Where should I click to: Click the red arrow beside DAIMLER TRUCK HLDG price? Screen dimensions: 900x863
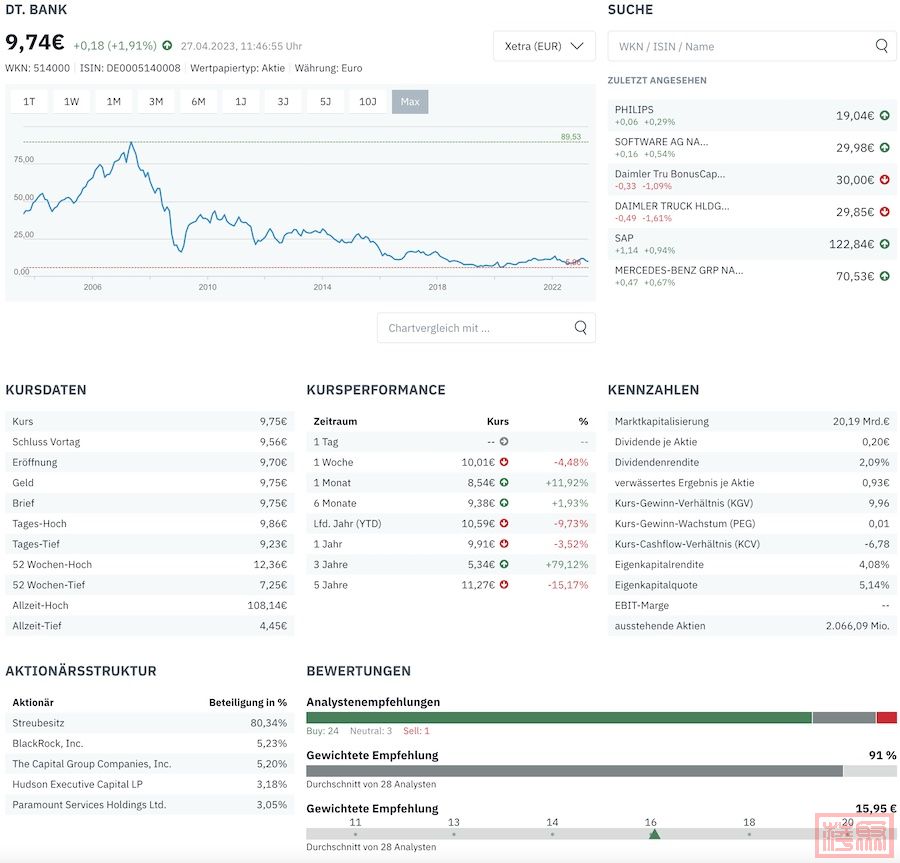click(x=885, y=212)
